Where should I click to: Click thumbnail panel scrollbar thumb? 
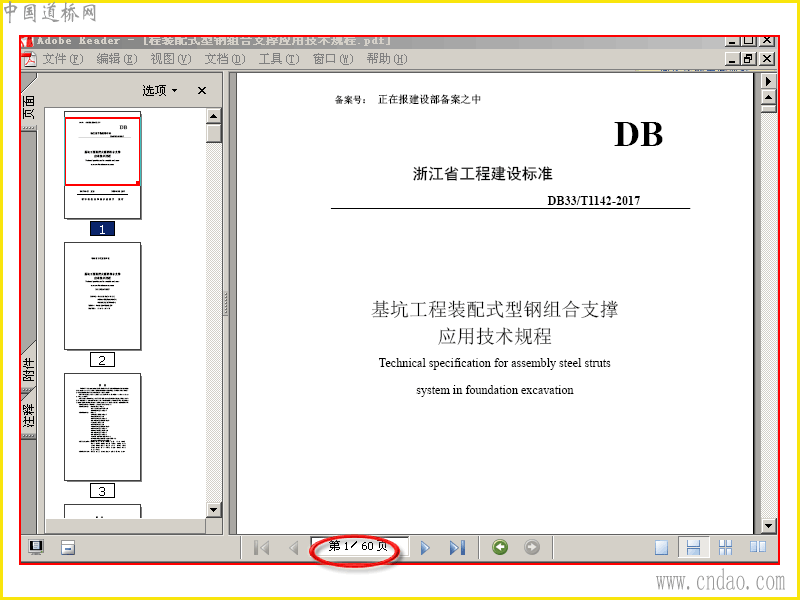click(x=214, y=134)
